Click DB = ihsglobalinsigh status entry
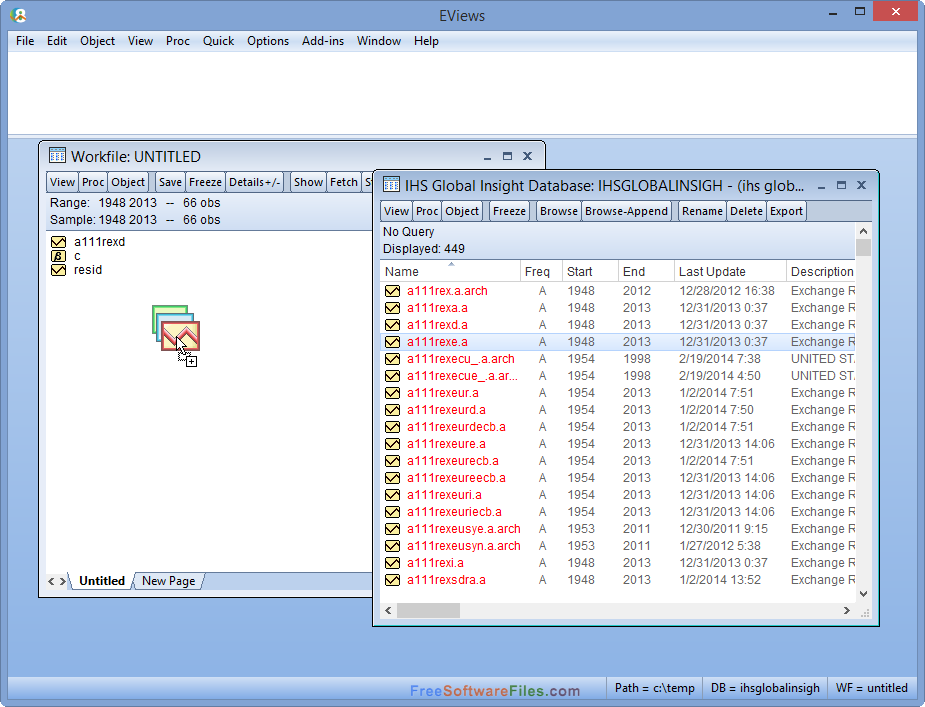This screenshot has width=925, height=707. tap(765, 688)
